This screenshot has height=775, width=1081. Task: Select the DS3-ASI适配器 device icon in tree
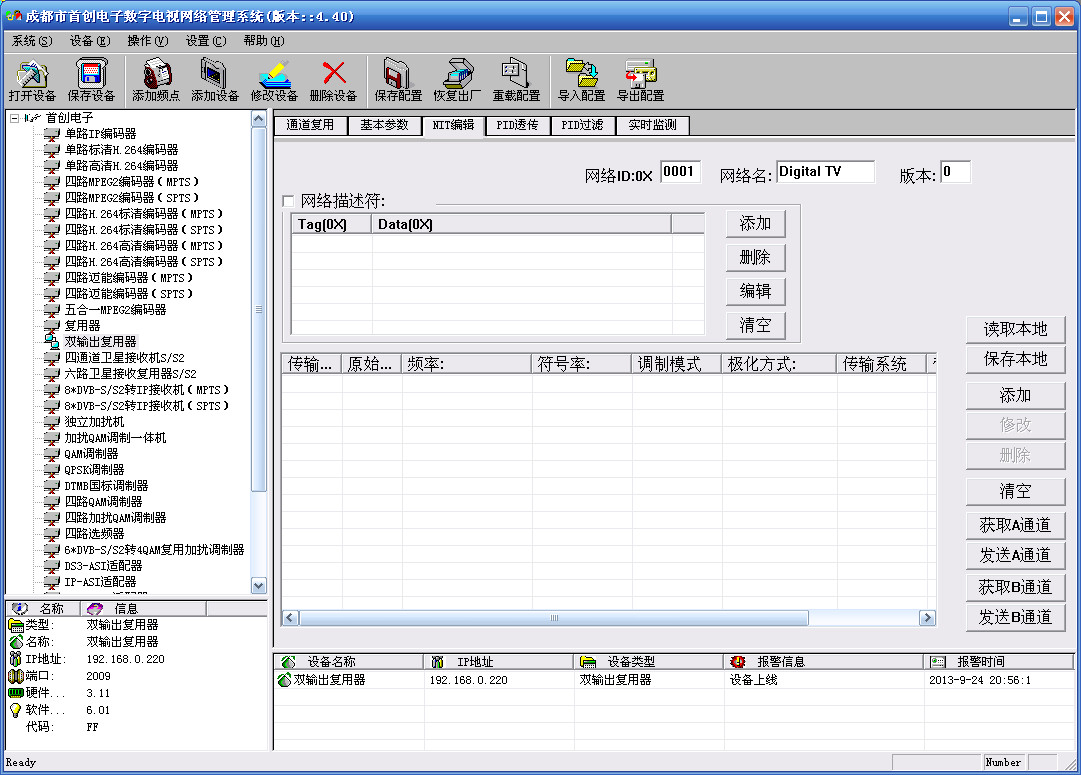52,565
